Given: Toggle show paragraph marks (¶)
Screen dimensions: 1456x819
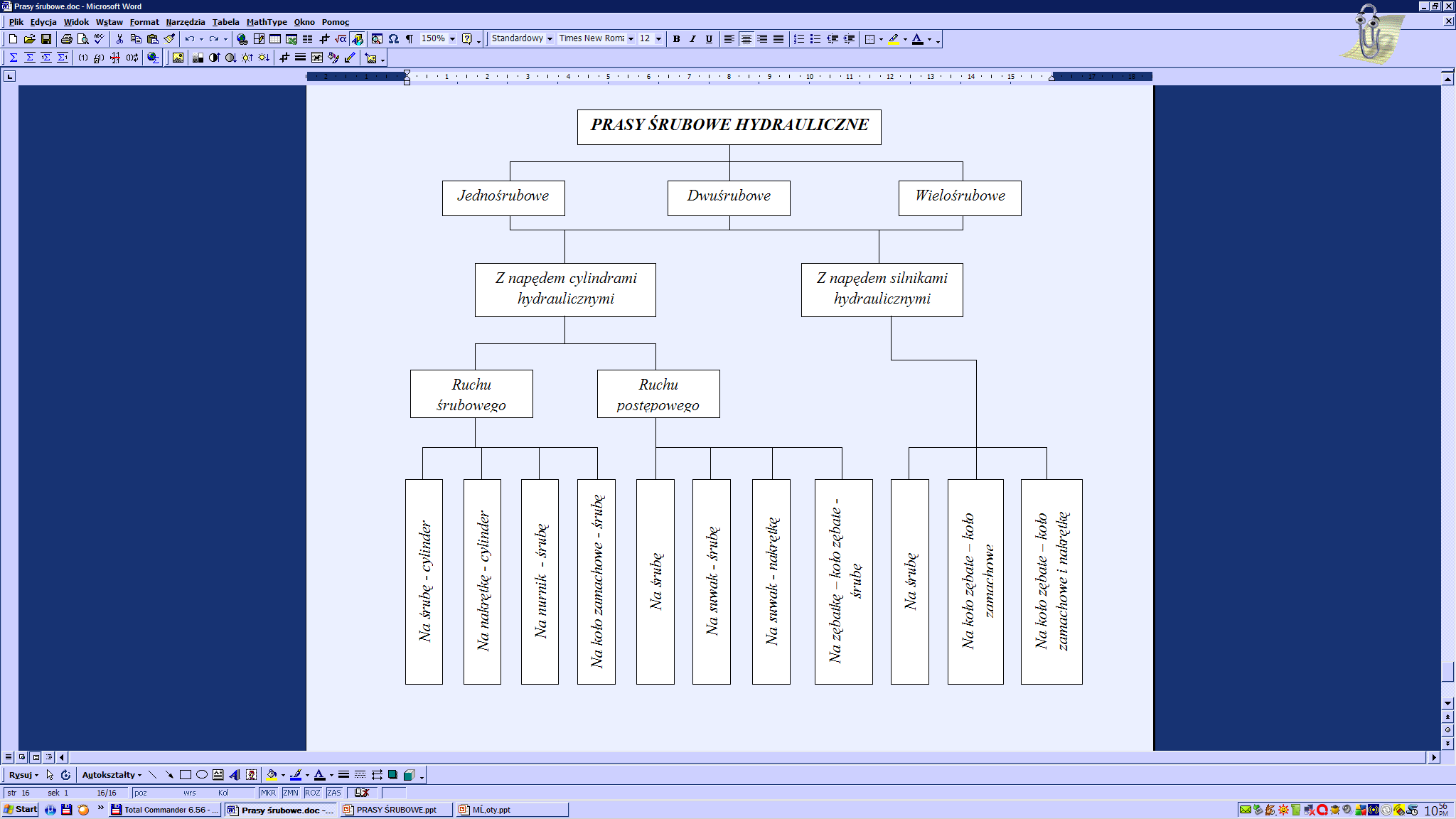Looking at the screenshot, I should tap(409, 39).
